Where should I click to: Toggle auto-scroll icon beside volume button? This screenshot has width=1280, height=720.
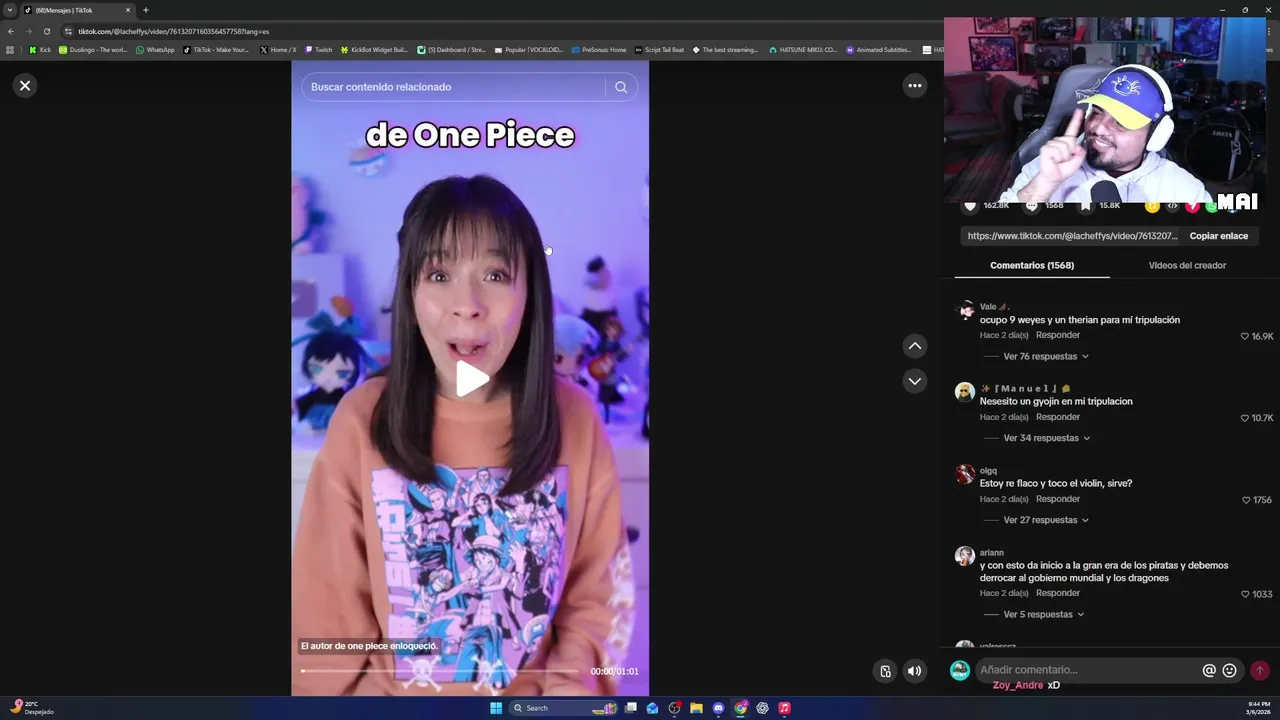pos(885,671)
